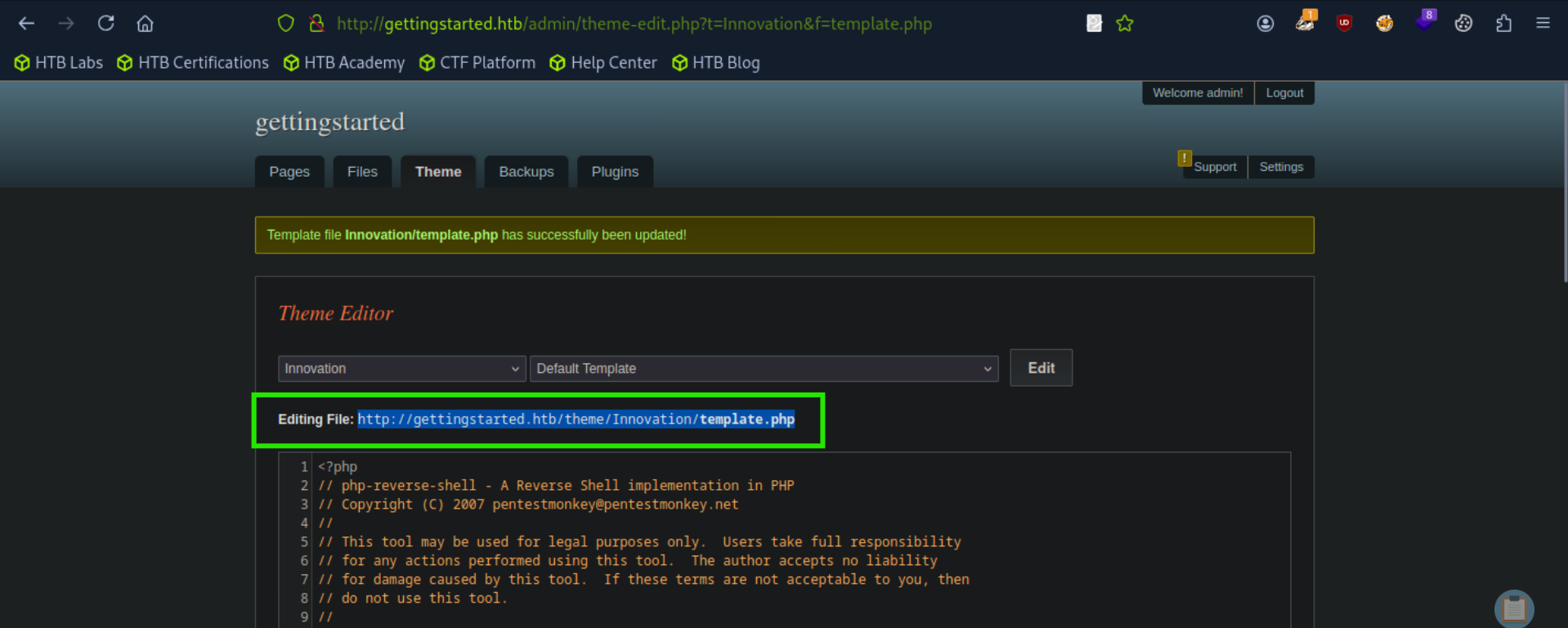This screenshot has height=628, width=1568.
Task: Toggle reader view in the address bar
Action: [1094, 24]
